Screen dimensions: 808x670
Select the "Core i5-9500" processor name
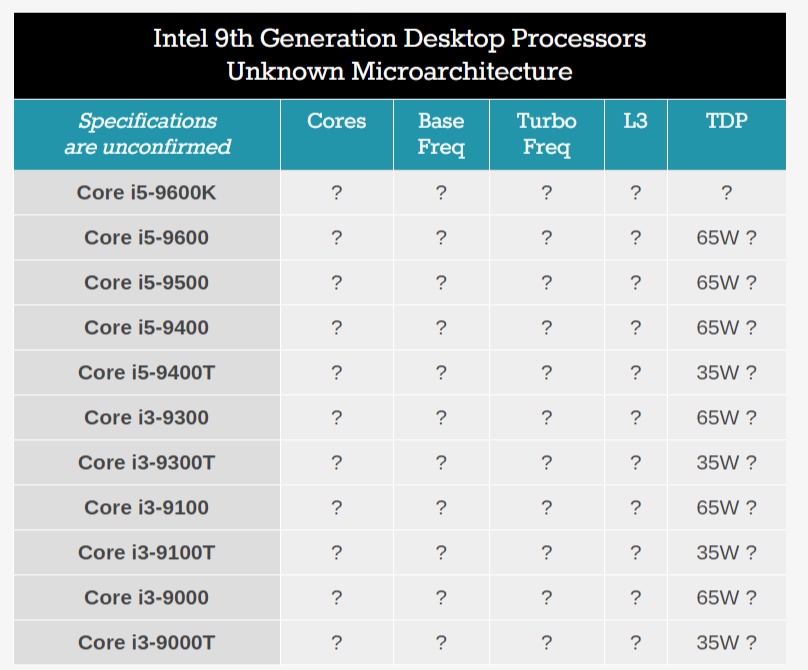point(146,282)
